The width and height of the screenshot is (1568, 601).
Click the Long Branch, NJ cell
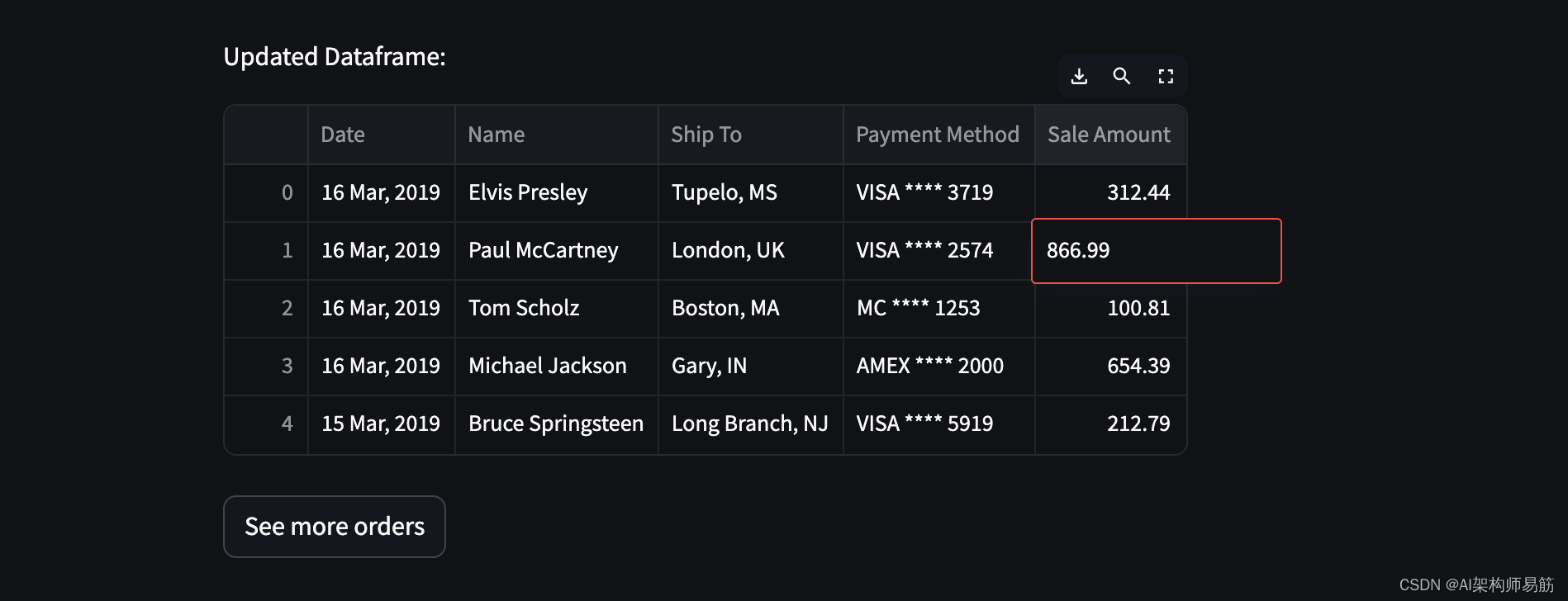pos(750,424)
